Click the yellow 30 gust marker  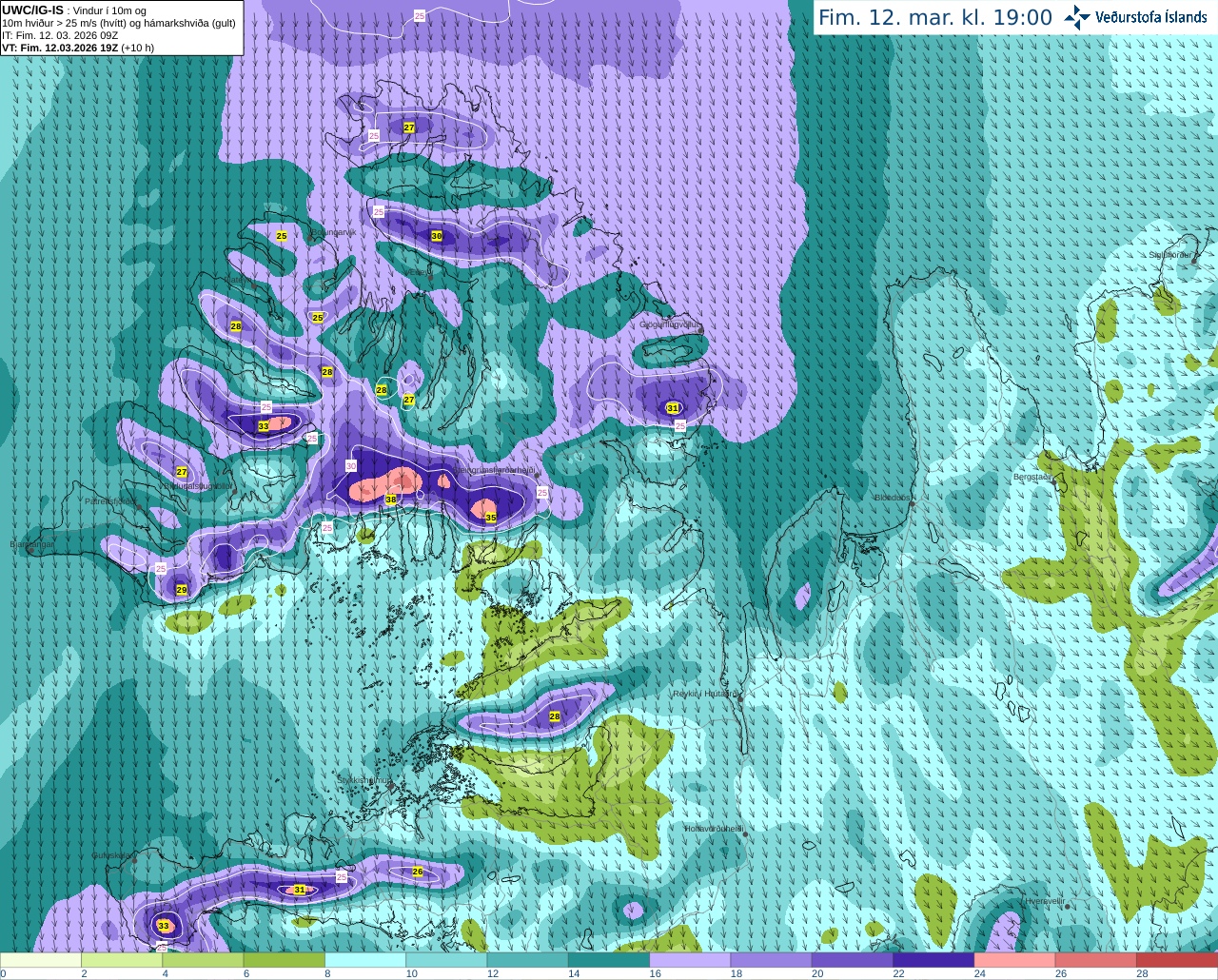click(437, 236)
